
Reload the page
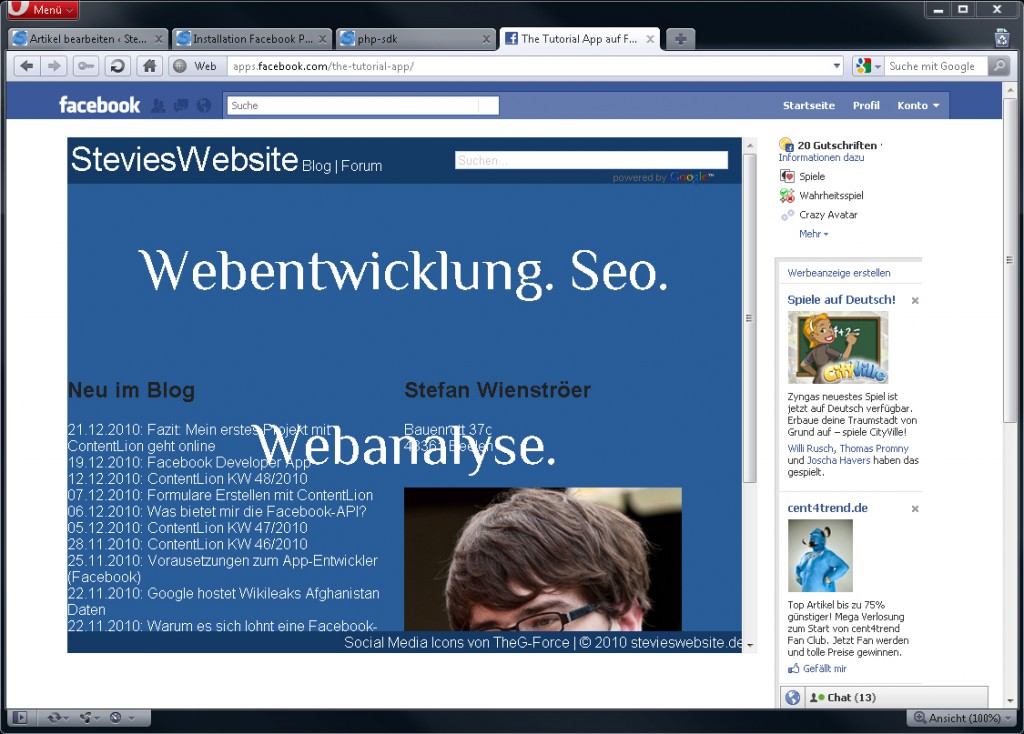[118, 66]
